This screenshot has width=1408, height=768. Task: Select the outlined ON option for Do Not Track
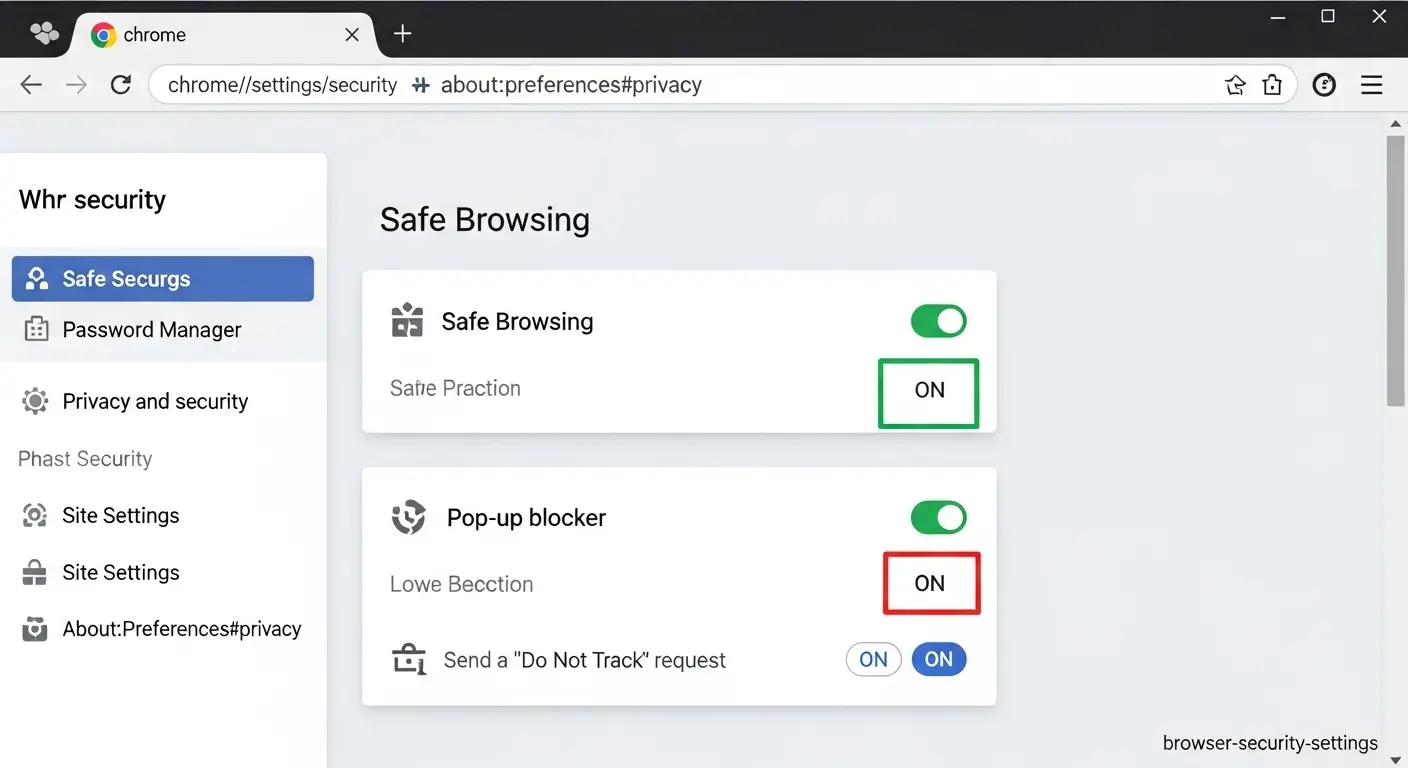(874, 660)
